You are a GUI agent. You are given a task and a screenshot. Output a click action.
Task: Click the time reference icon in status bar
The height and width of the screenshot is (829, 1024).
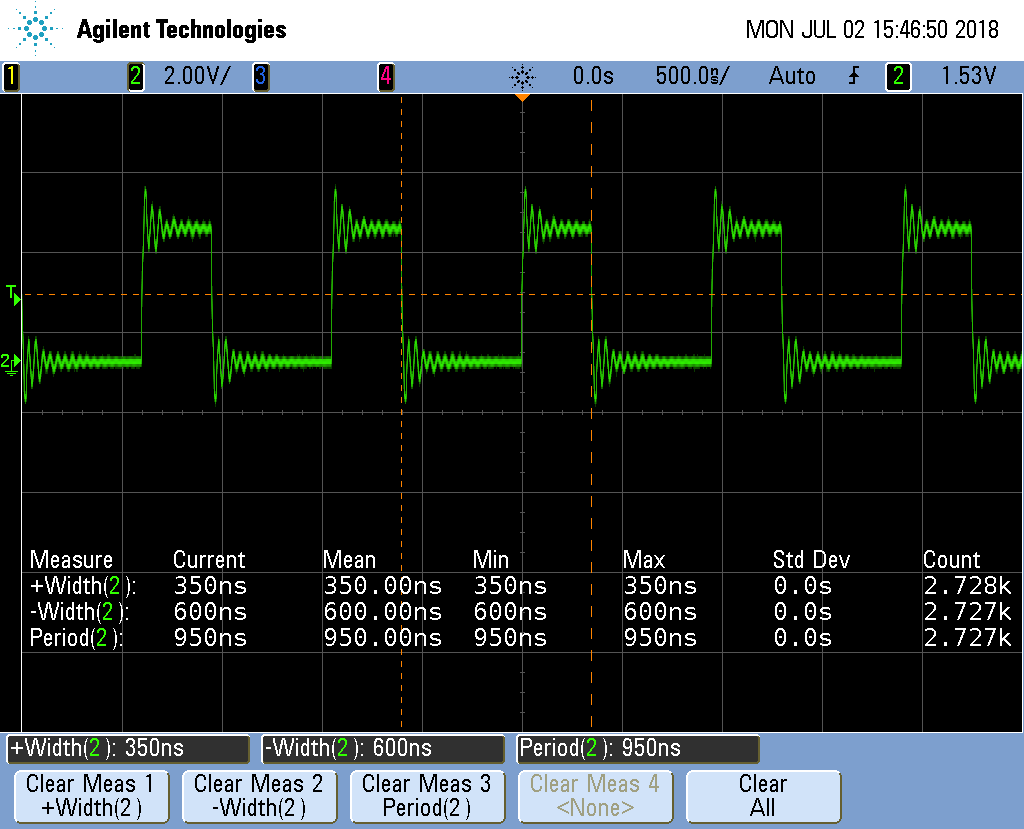point(522,76)
